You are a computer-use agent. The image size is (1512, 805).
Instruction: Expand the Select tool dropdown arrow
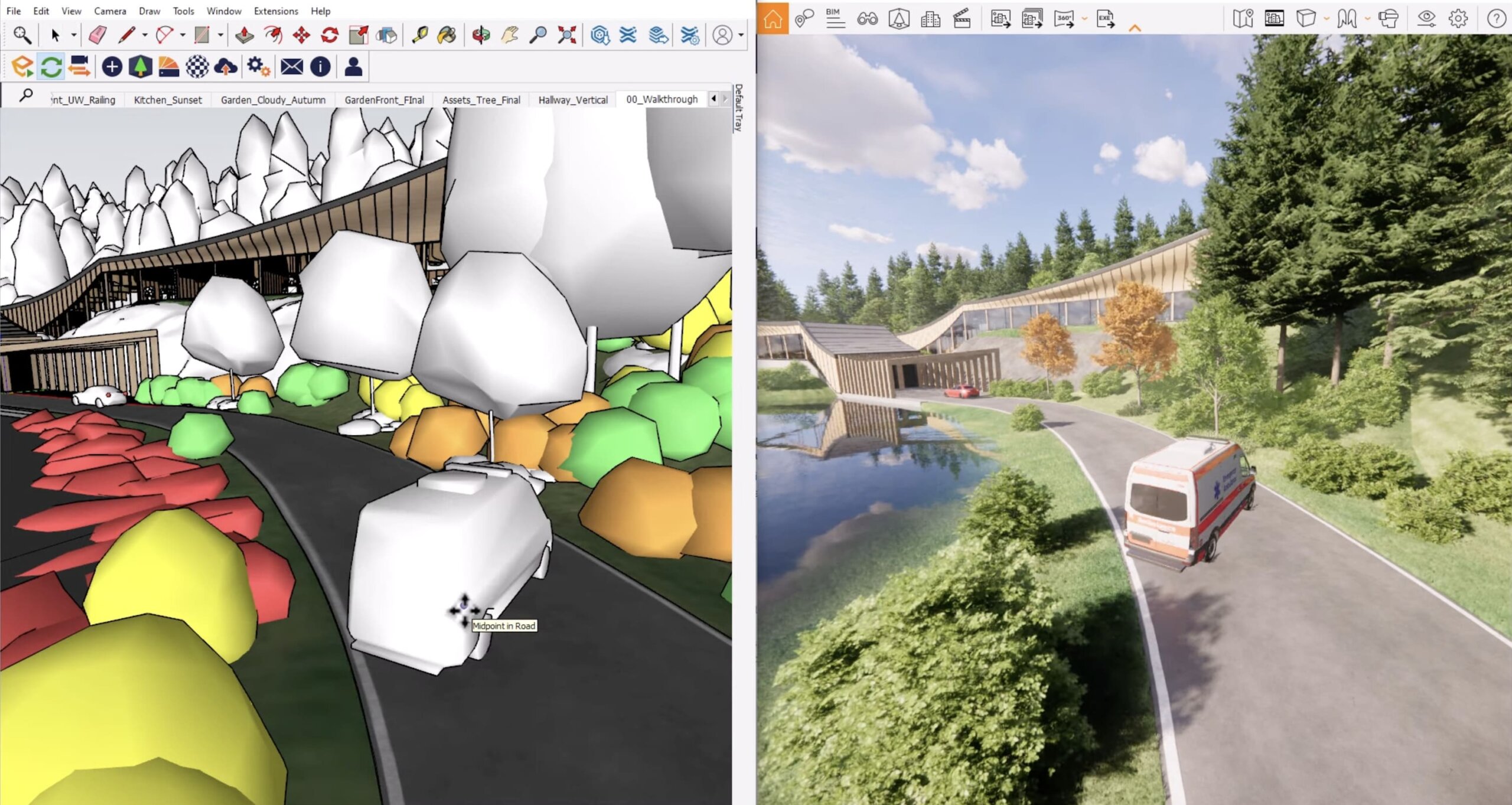tap(74, 35)
